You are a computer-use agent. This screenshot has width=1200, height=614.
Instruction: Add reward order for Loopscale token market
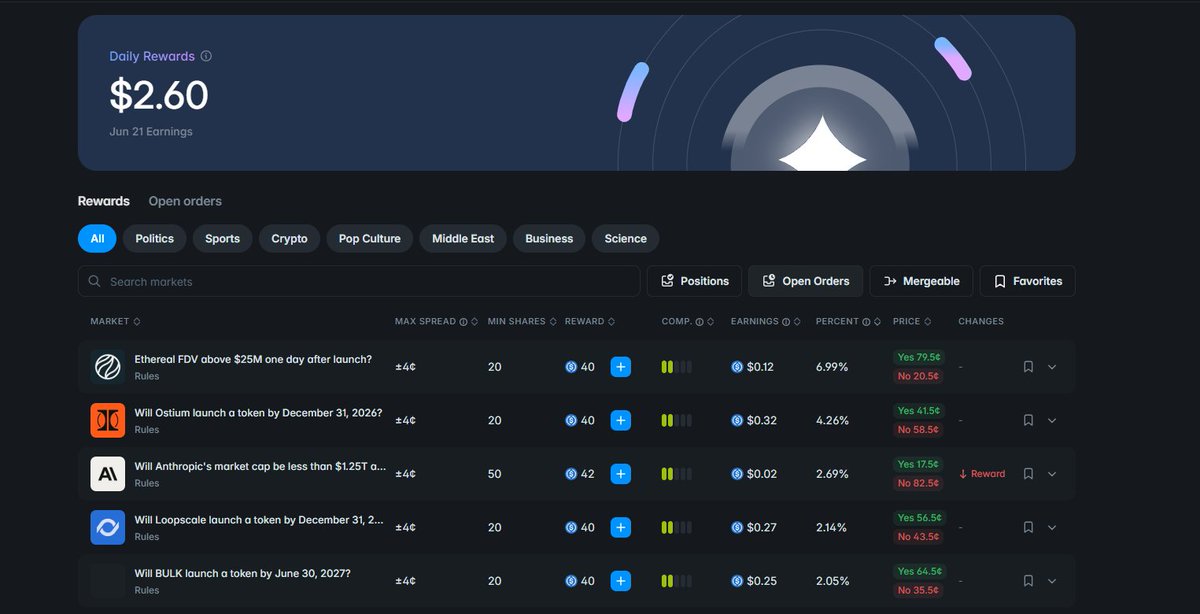[621, 528]
